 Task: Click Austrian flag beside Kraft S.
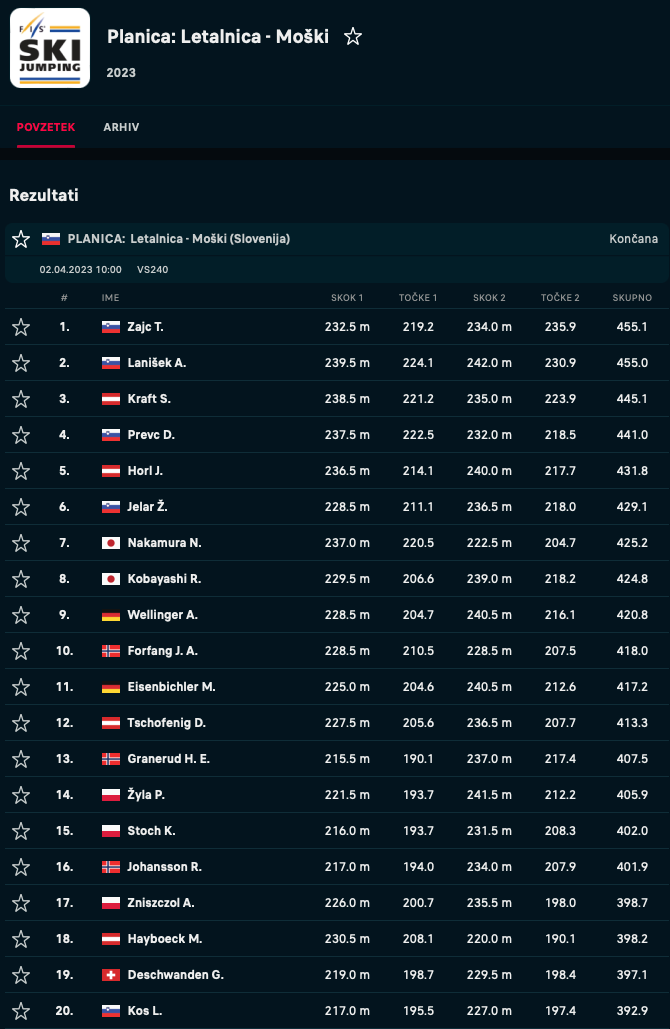(x=111, y=399)
